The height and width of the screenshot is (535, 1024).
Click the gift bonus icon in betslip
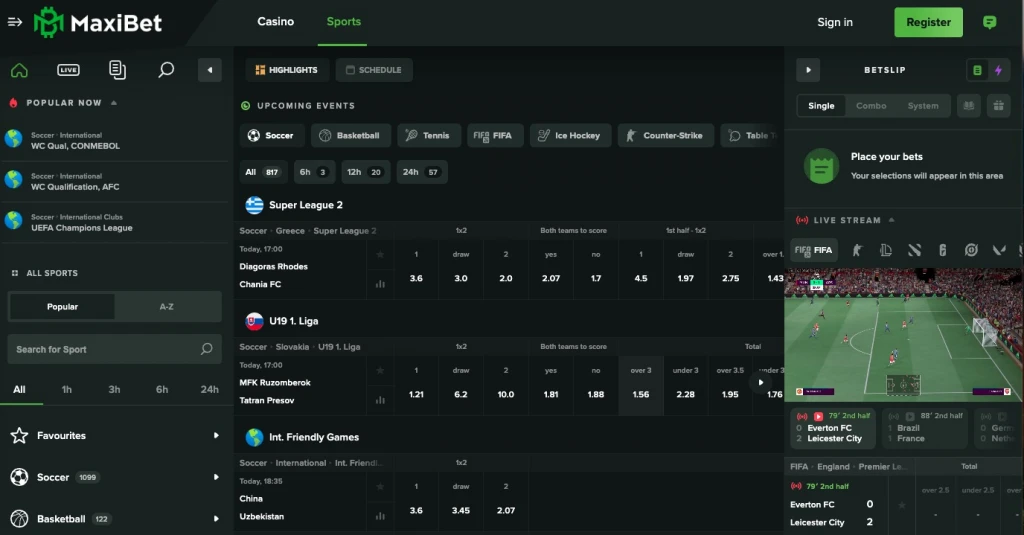(x=997, y=105)
